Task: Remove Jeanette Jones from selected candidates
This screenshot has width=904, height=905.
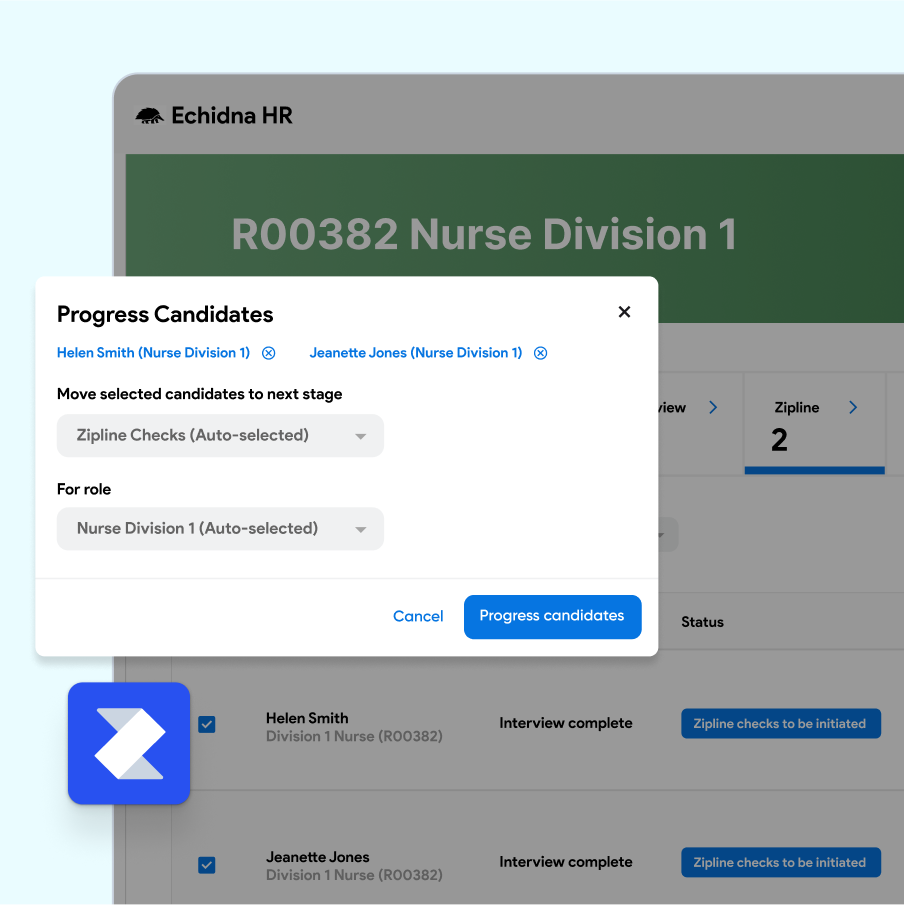Action: (540, 353)
